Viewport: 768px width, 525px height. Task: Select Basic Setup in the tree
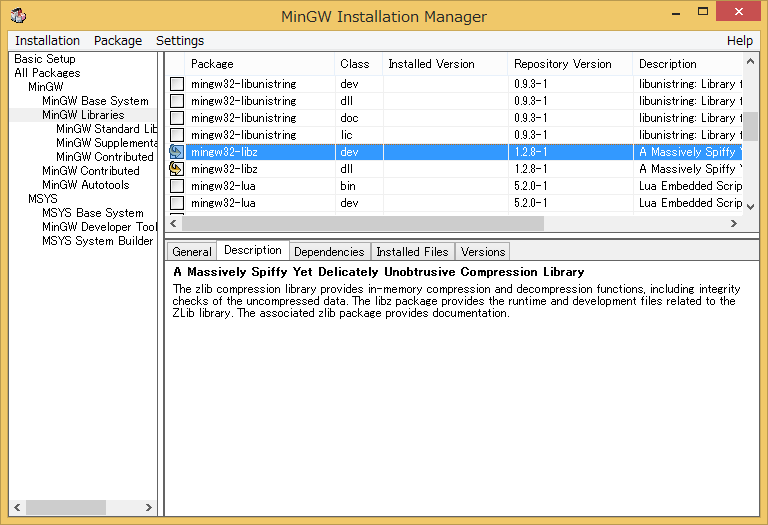pos(45,59)
